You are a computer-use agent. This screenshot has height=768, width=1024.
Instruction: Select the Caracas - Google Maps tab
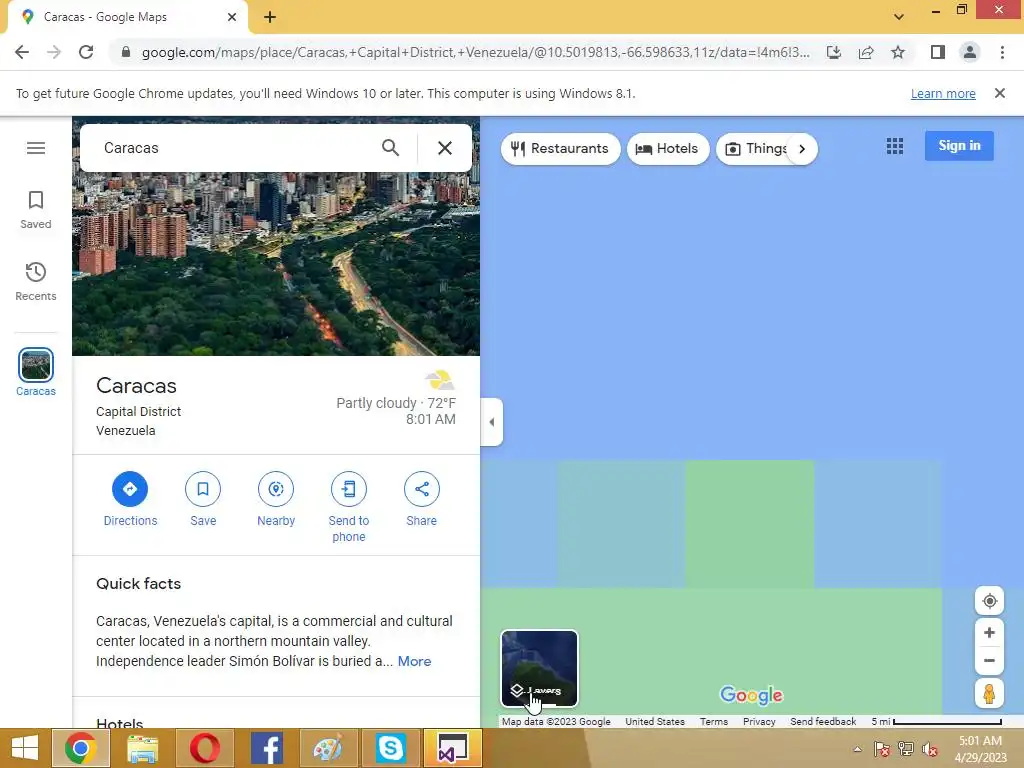click(x=127, y=17)
